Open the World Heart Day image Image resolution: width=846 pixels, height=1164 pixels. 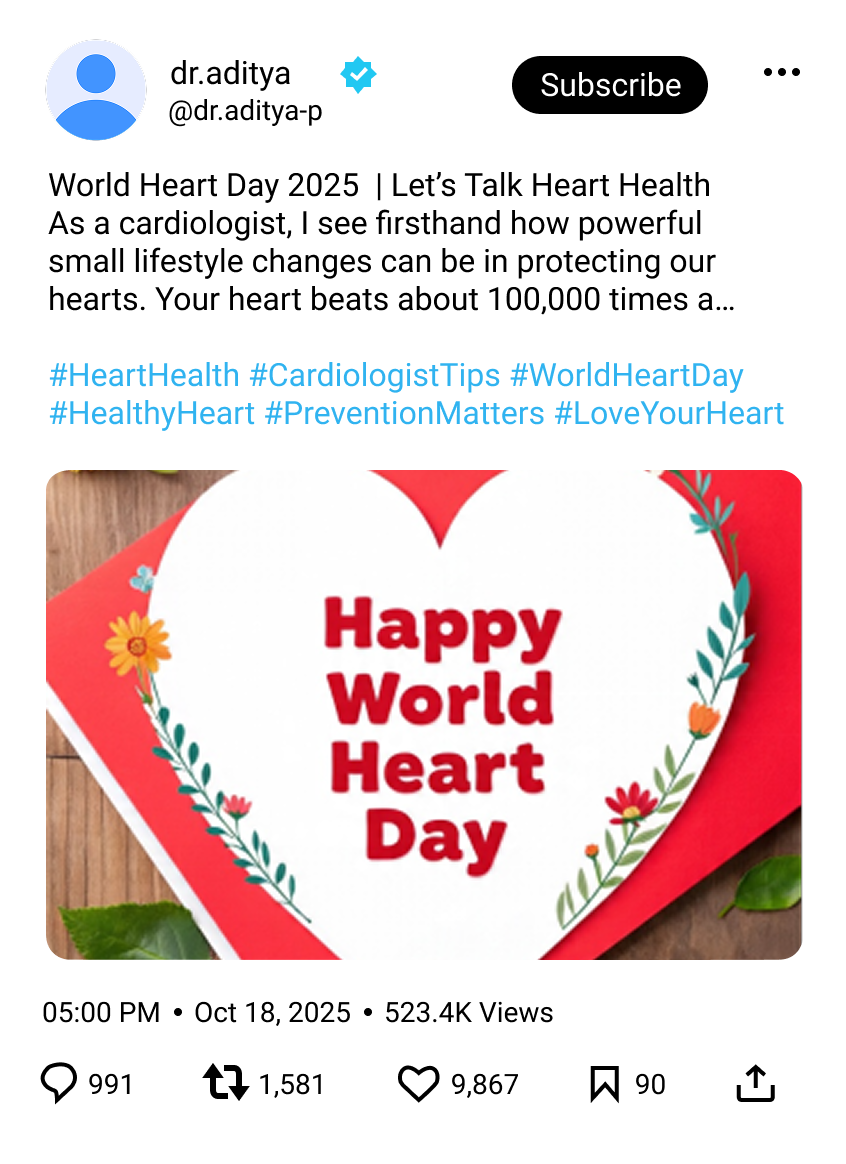pos(423,714)
